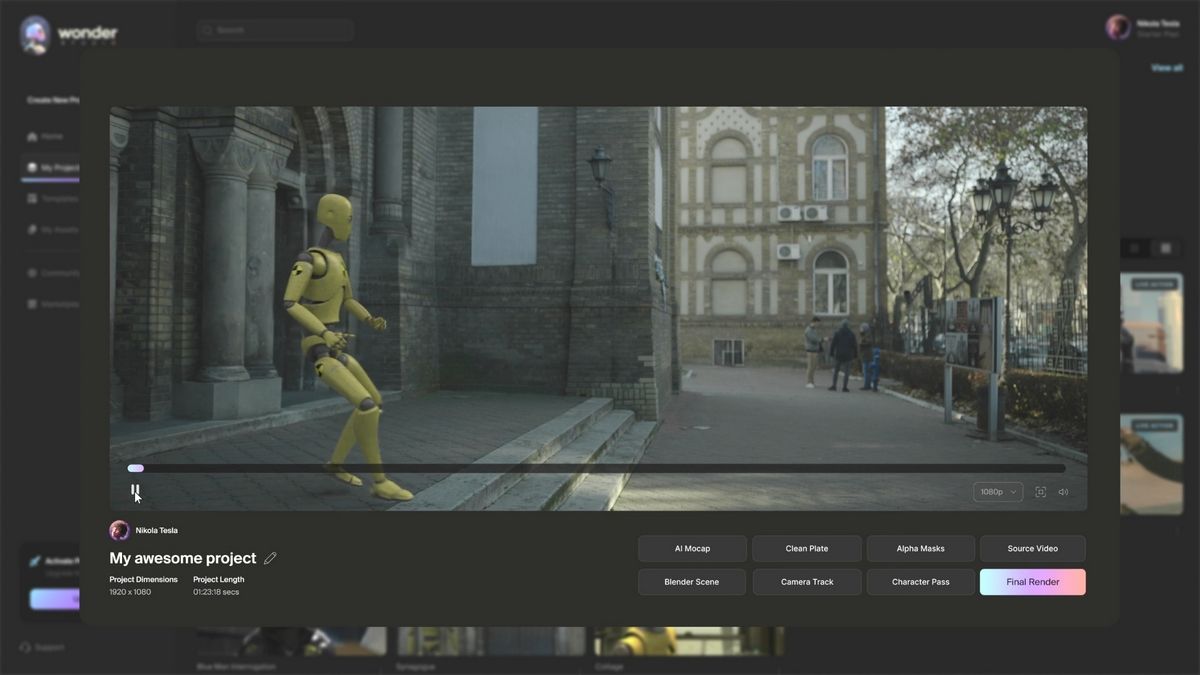Viewport: 1200px width, 675px height.
Task: Click the Final Render button
Action: (1032, 582)
